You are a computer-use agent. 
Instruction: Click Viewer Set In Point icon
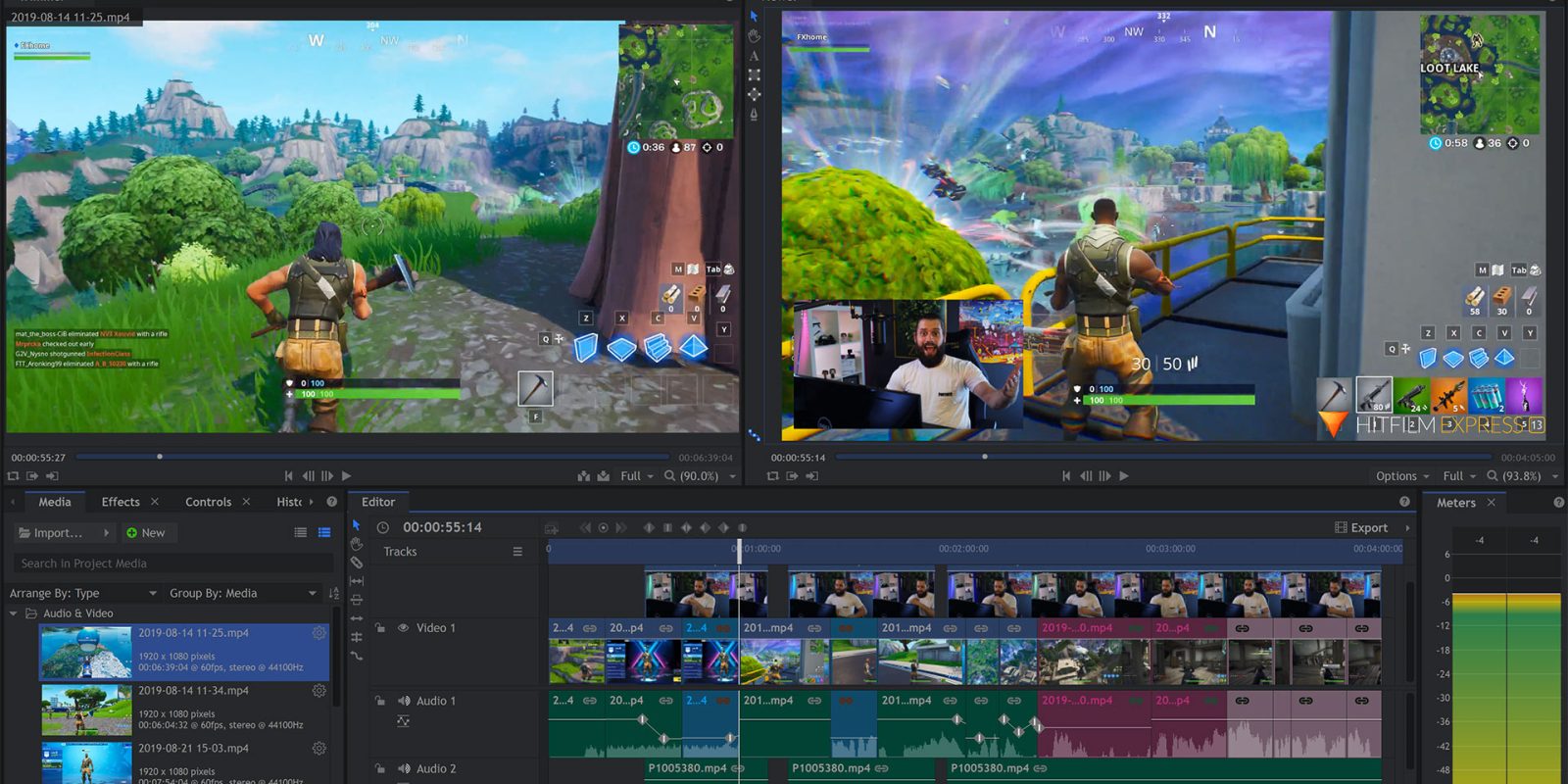(792, 476)
